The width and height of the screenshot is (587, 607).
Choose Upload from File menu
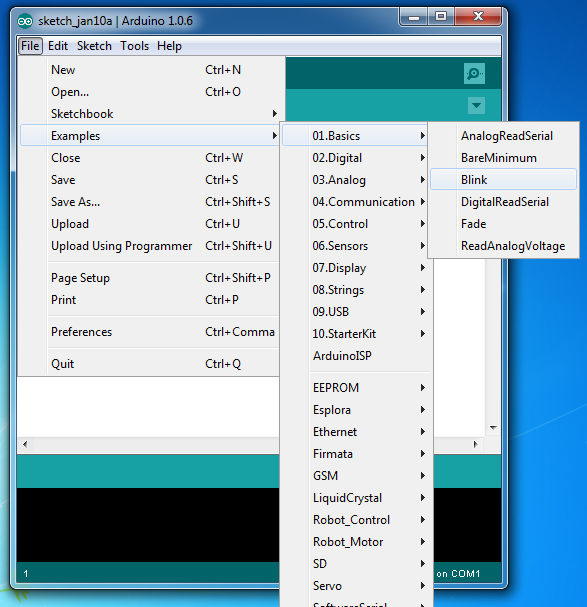click(x=150, y=224)
